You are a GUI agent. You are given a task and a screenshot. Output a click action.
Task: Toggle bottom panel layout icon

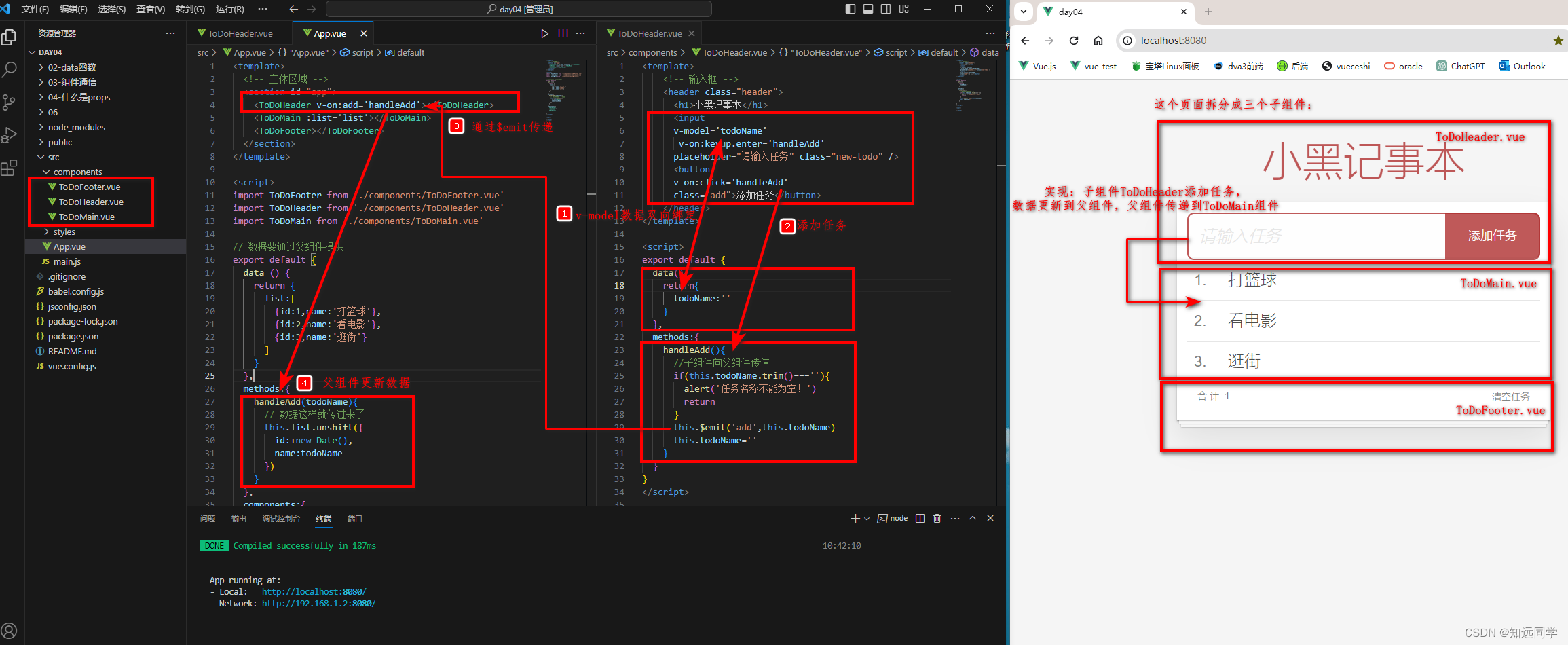pos(868,9)
